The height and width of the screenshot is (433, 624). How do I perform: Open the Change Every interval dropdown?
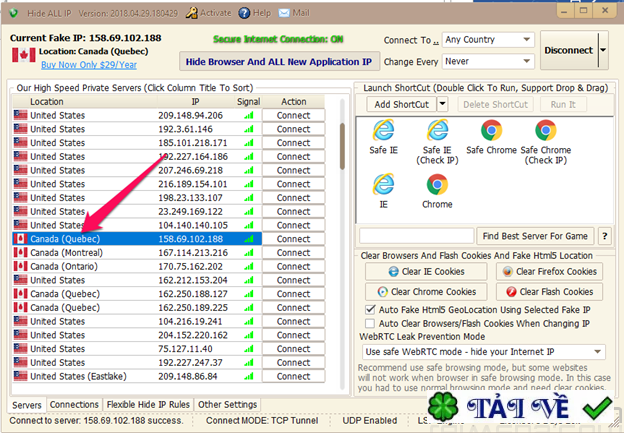click(x=488, y=62)
